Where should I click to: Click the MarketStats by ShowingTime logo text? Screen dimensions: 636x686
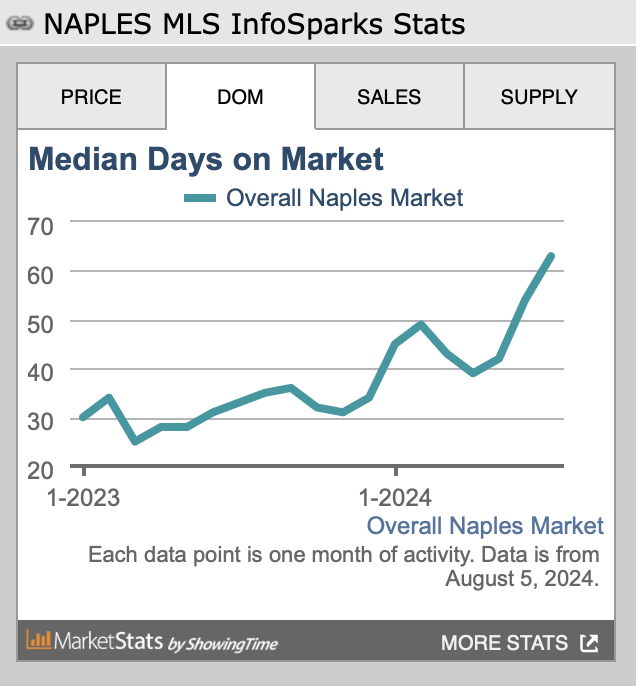pyautogui.click(x=166, y=642)
